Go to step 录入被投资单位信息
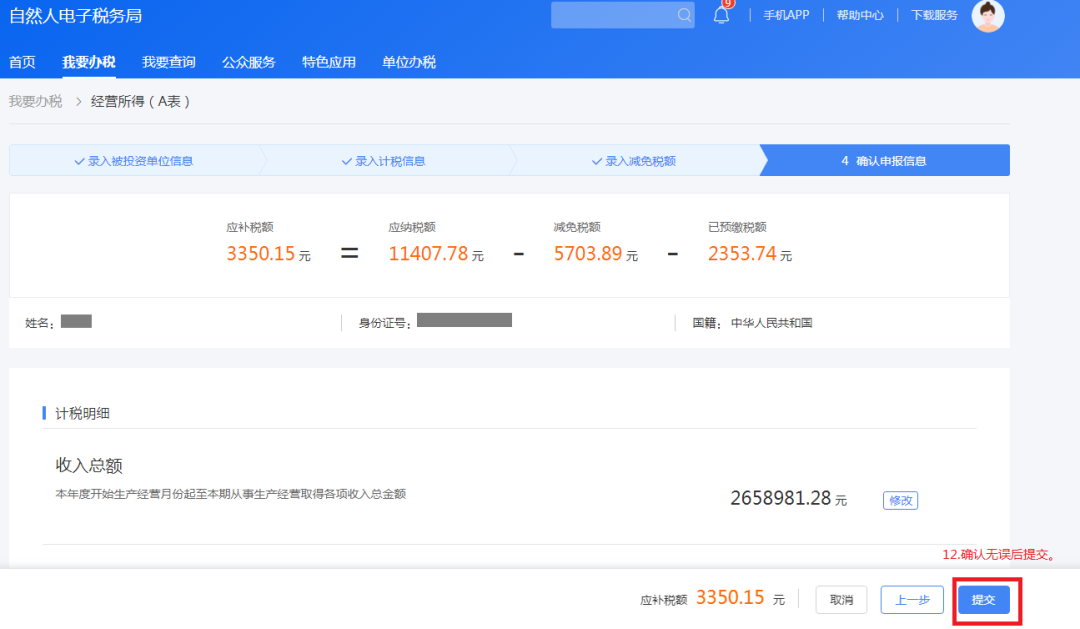The image size is (1080, 629). [134, 161]
